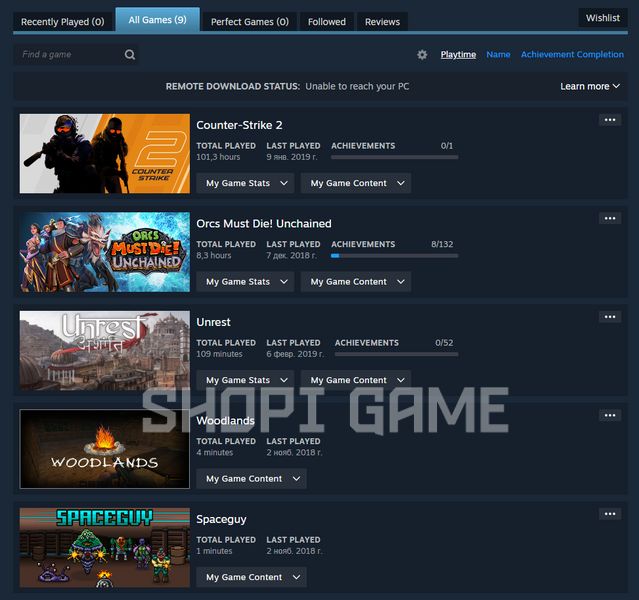Open the Woodlands game thumbnail

[x=105, y=449]
